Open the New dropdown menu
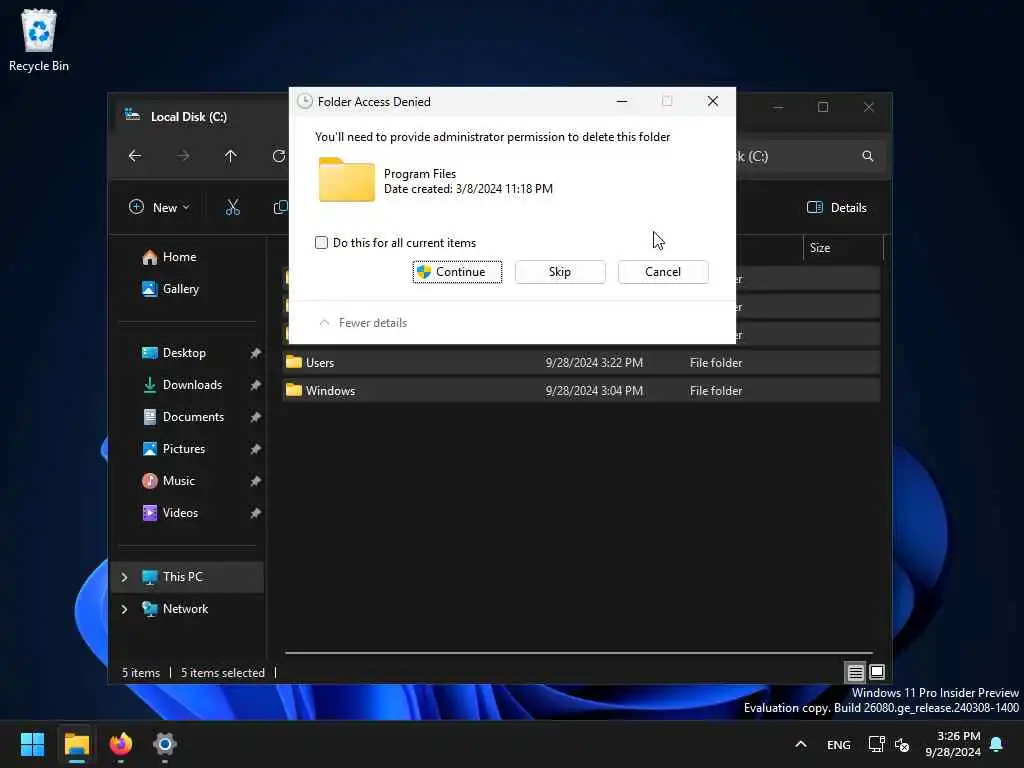The height and width of the screenshot is (768, 1024). pyautogui.click(x=159, y=208)
